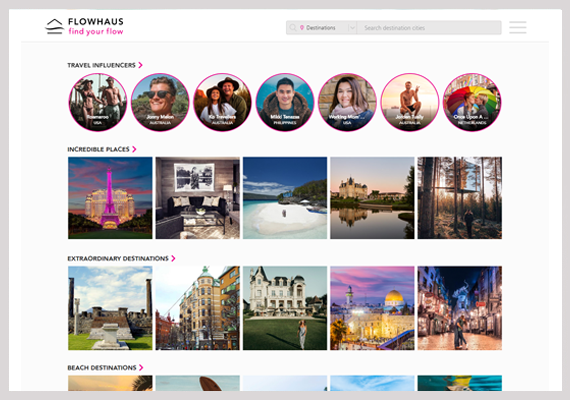Open the forest treehouse photo
This screenshot has height=400, width=570.
coord(459,198)
